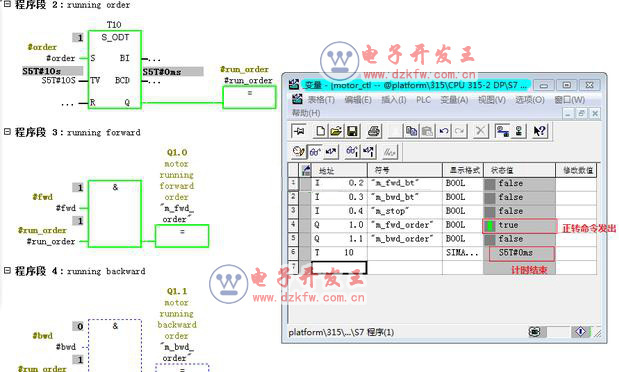Open the context help pointer tool
The image size is (619, 372).
tap(539, 131)
